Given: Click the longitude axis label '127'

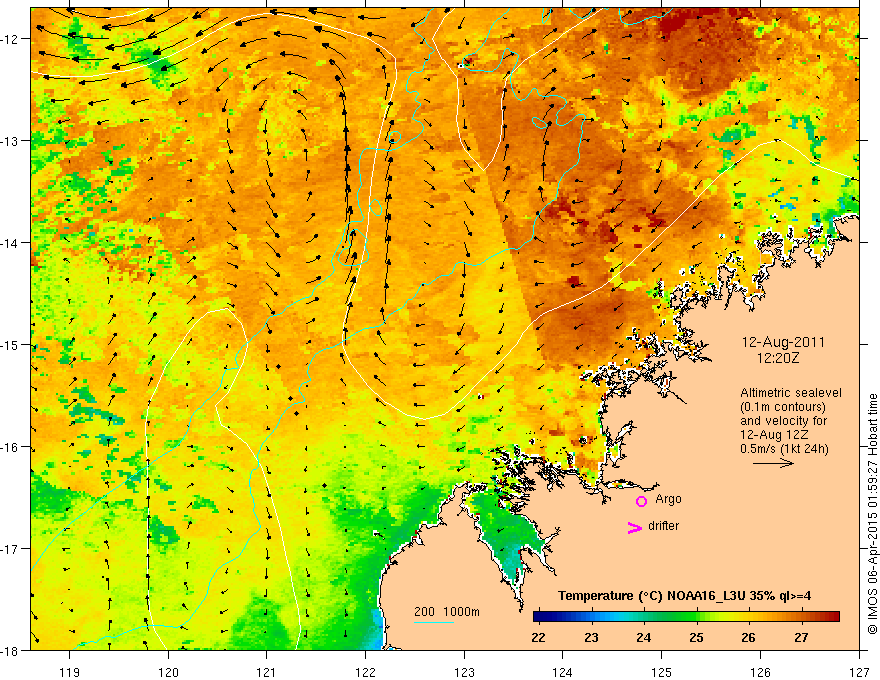Looking at the screenshot, I should 859,672.
